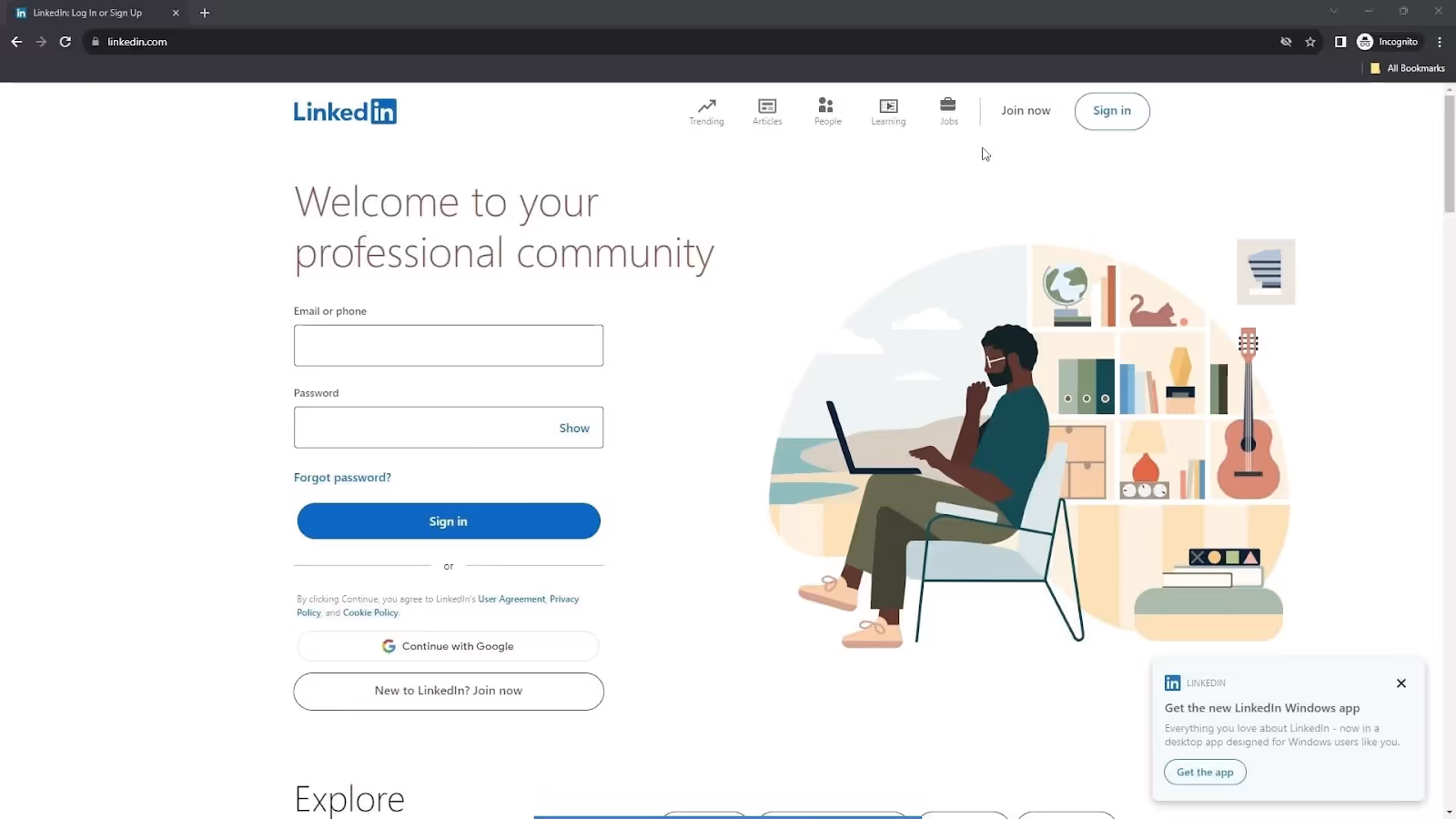Toggle password visibility with Show
Image resolution: width=1456 pixels, height=819 pixels.
(x=573, y=428)
